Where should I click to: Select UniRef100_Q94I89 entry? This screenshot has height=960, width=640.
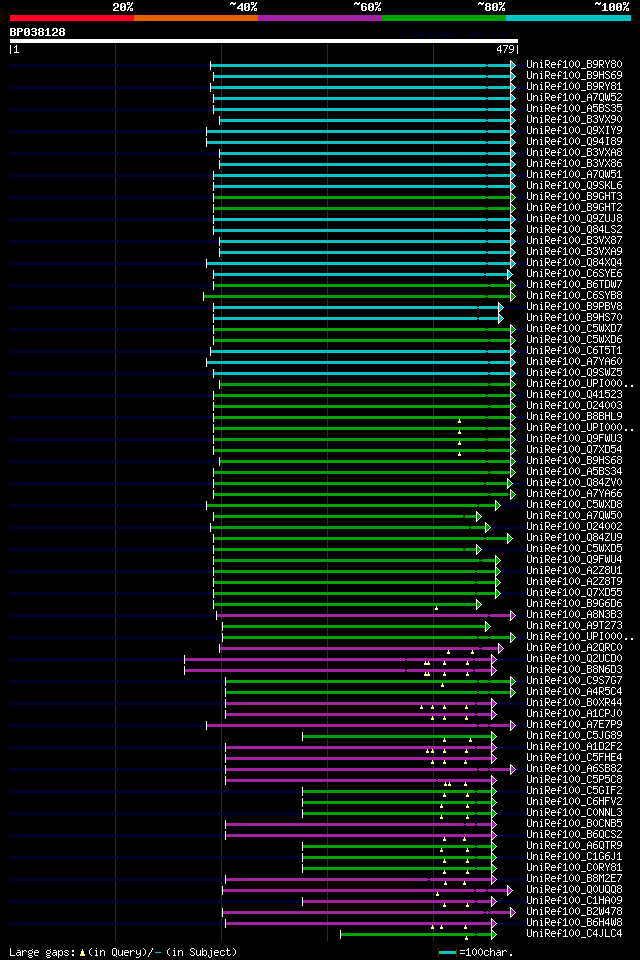pyautogui.click(x=574, y=141)
